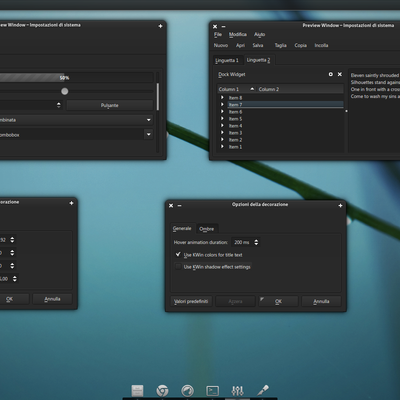Select the Item 1 row text
This screenshot has height=400, width=400.
(235, 147)
